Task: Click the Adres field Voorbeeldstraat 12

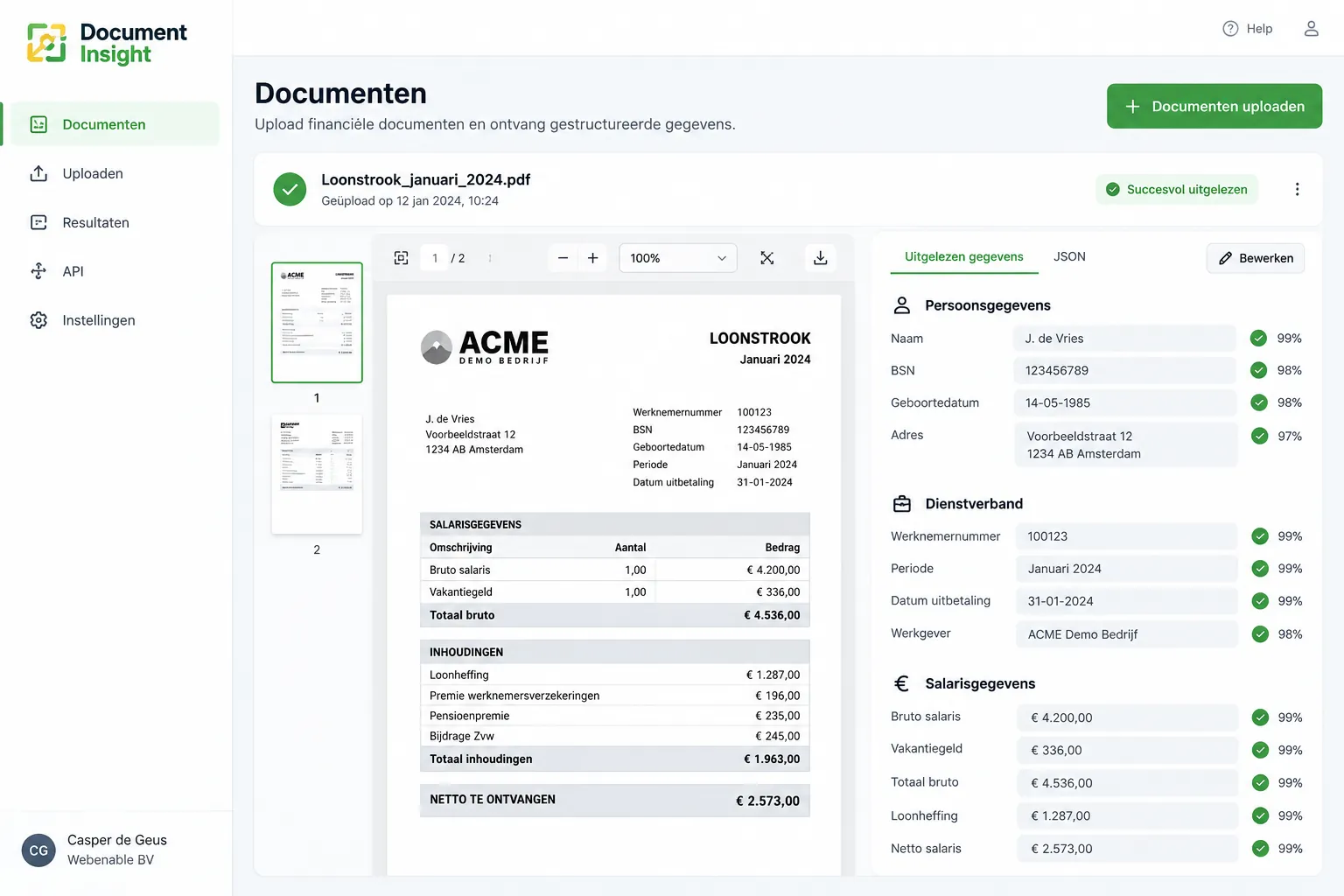Action: point(1125,444)
